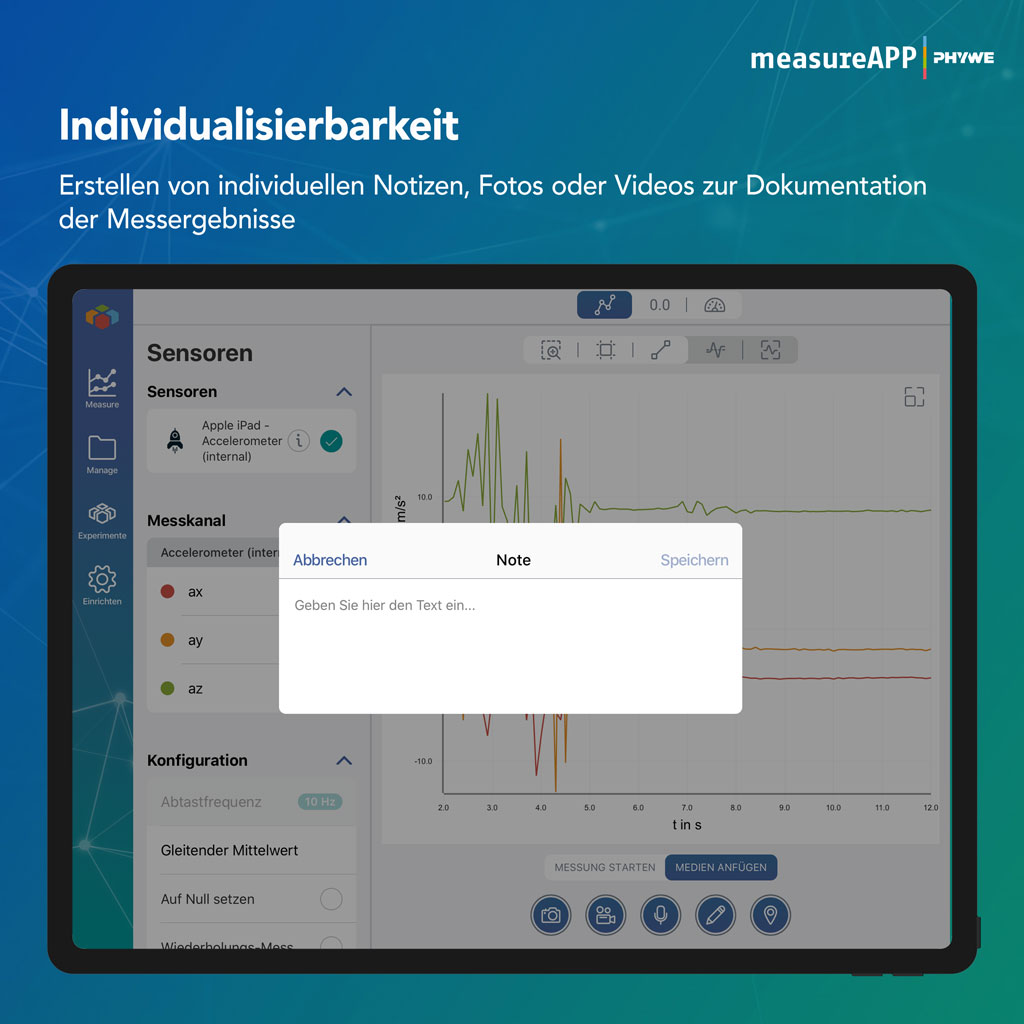Add location with map pin icon
The image size is (1024, 1024).
771,915
